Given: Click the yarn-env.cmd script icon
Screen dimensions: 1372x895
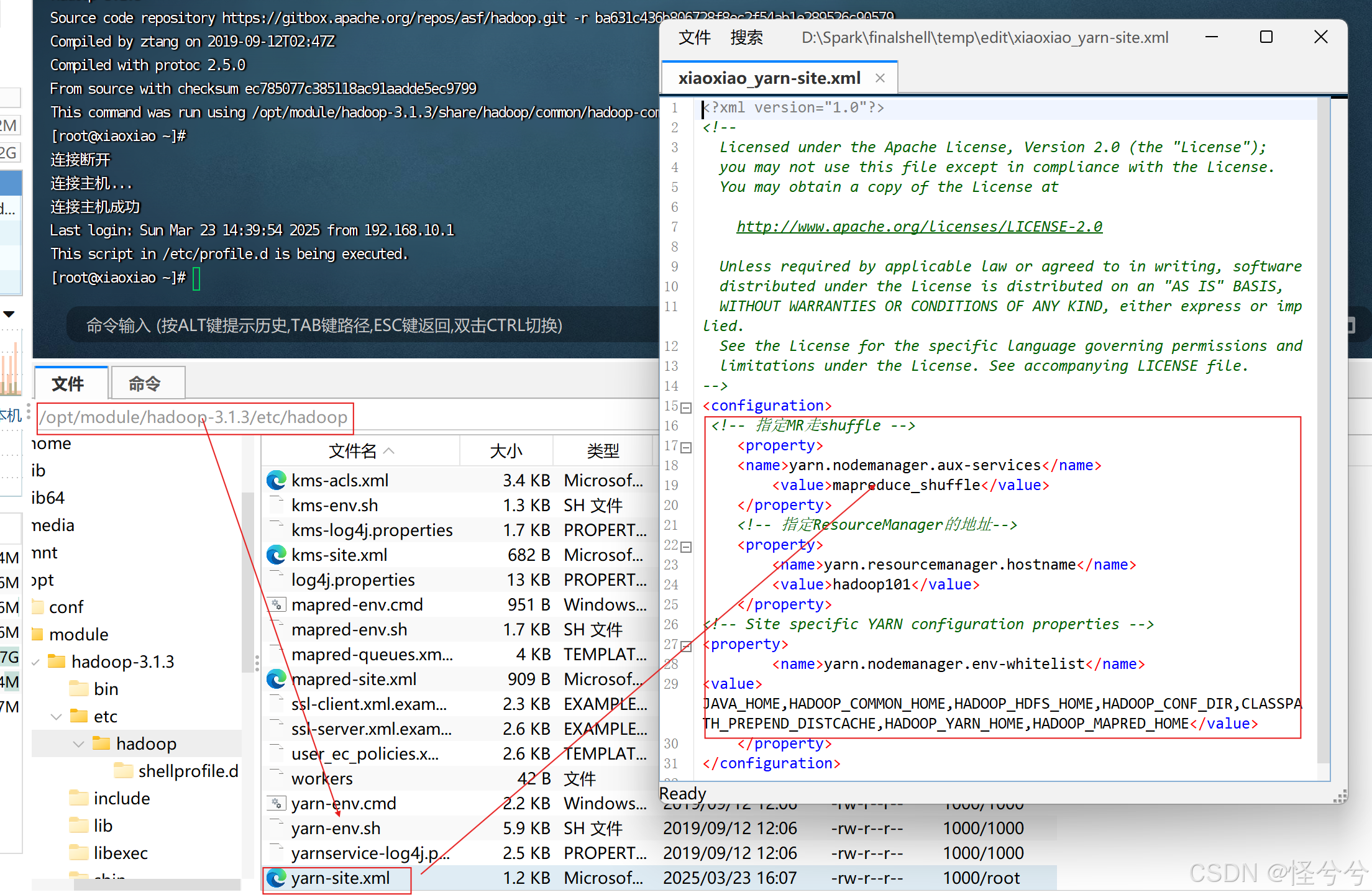Looking at the screenshot, I should [276, 803].
